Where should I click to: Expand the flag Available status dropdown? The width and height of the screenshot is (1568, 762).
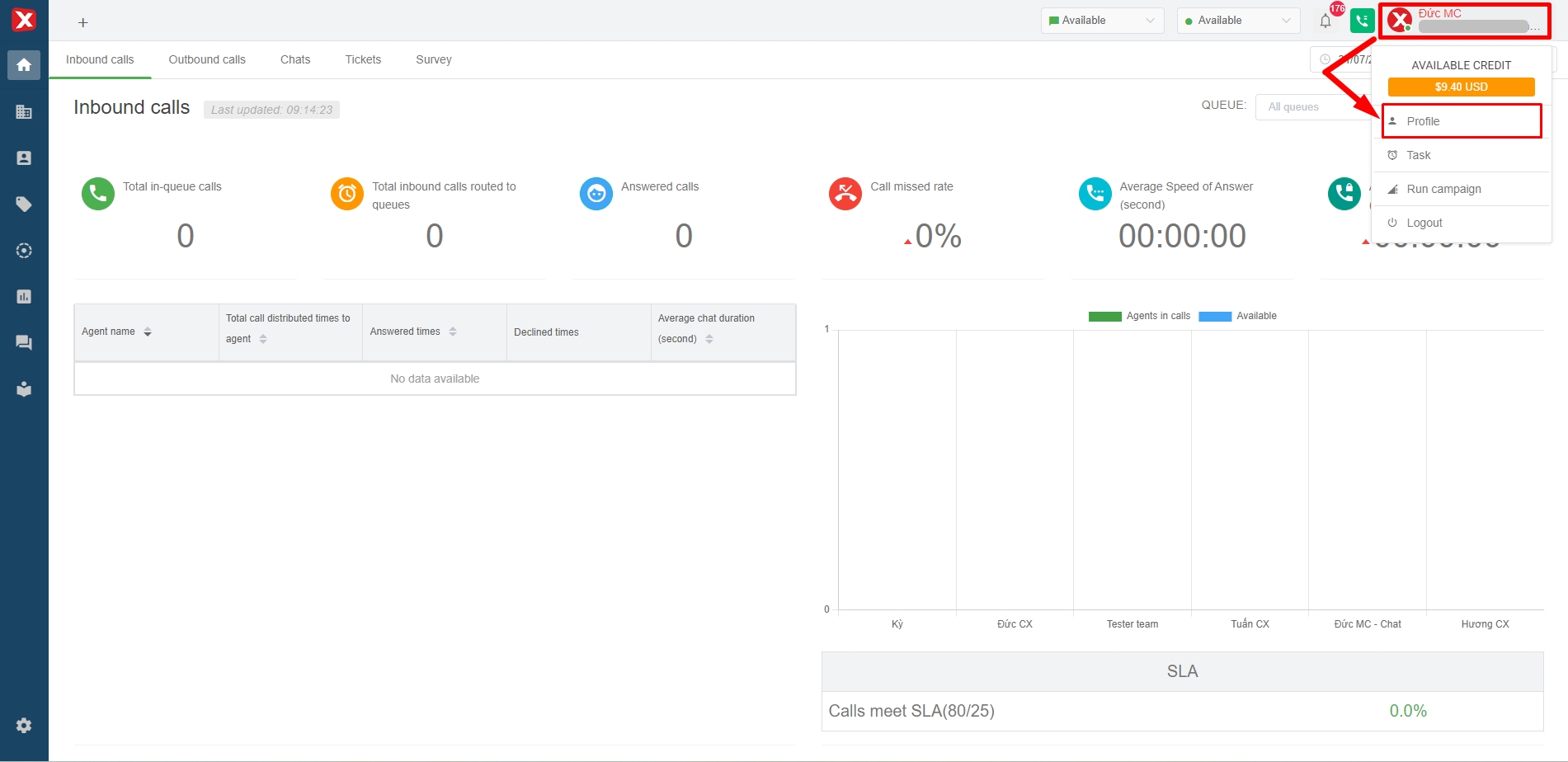1102,21
